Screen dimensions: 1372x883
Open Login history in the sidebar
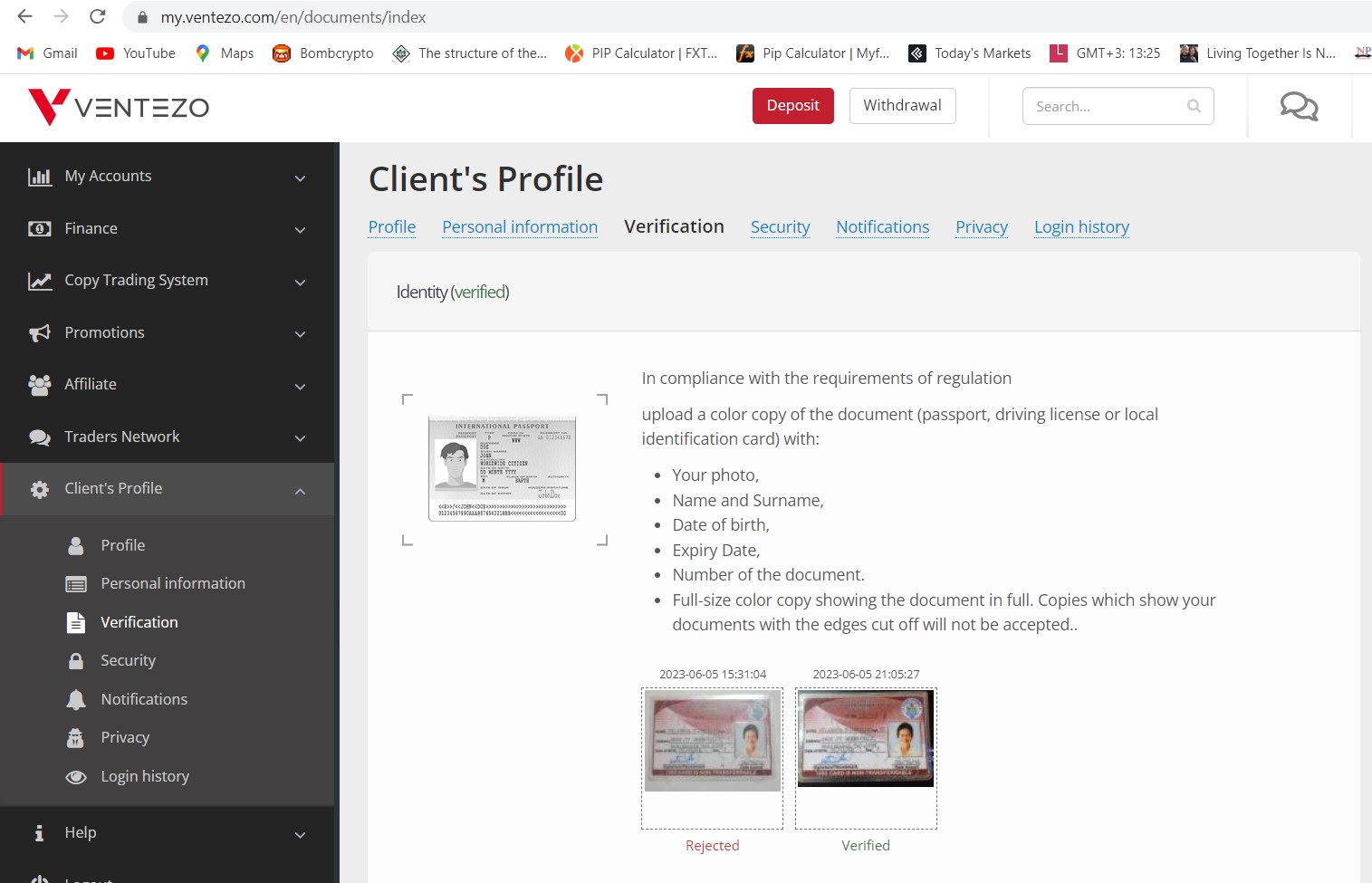click(145, 777)
